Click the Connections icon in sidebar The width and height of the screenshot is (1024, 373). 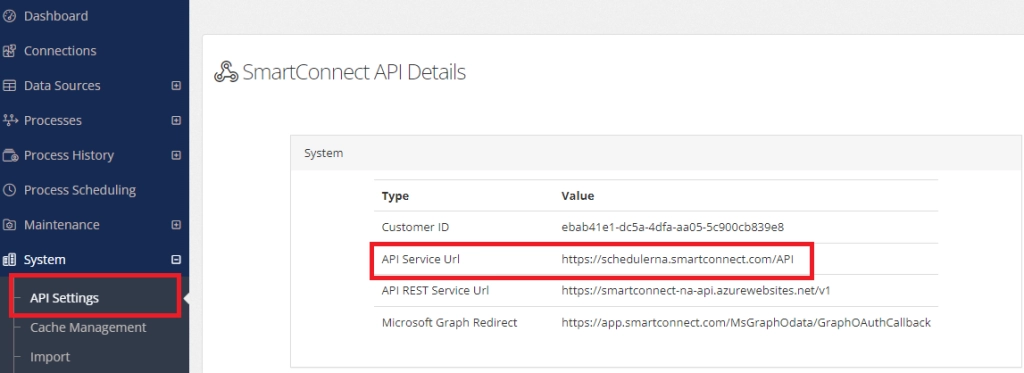[9, 51]
